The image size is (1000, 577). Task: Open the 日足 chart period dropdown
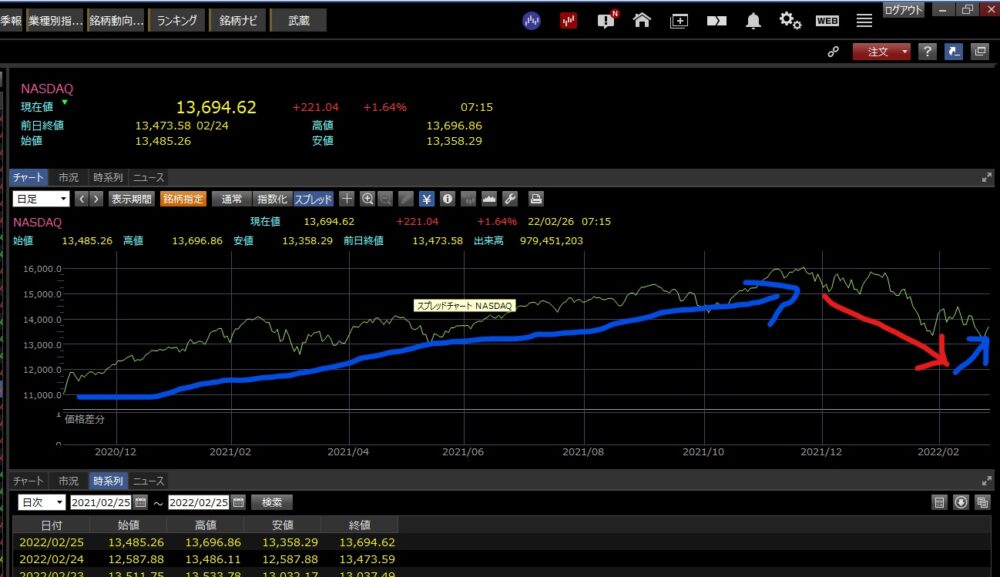41,199
